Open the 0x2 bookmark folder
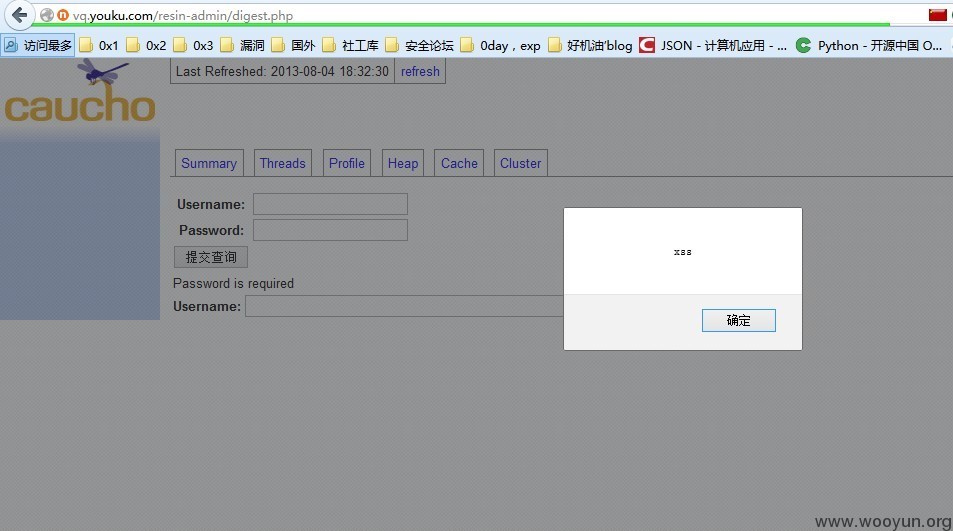Viewport: 953px width, 531px height. tap(146, 46)
